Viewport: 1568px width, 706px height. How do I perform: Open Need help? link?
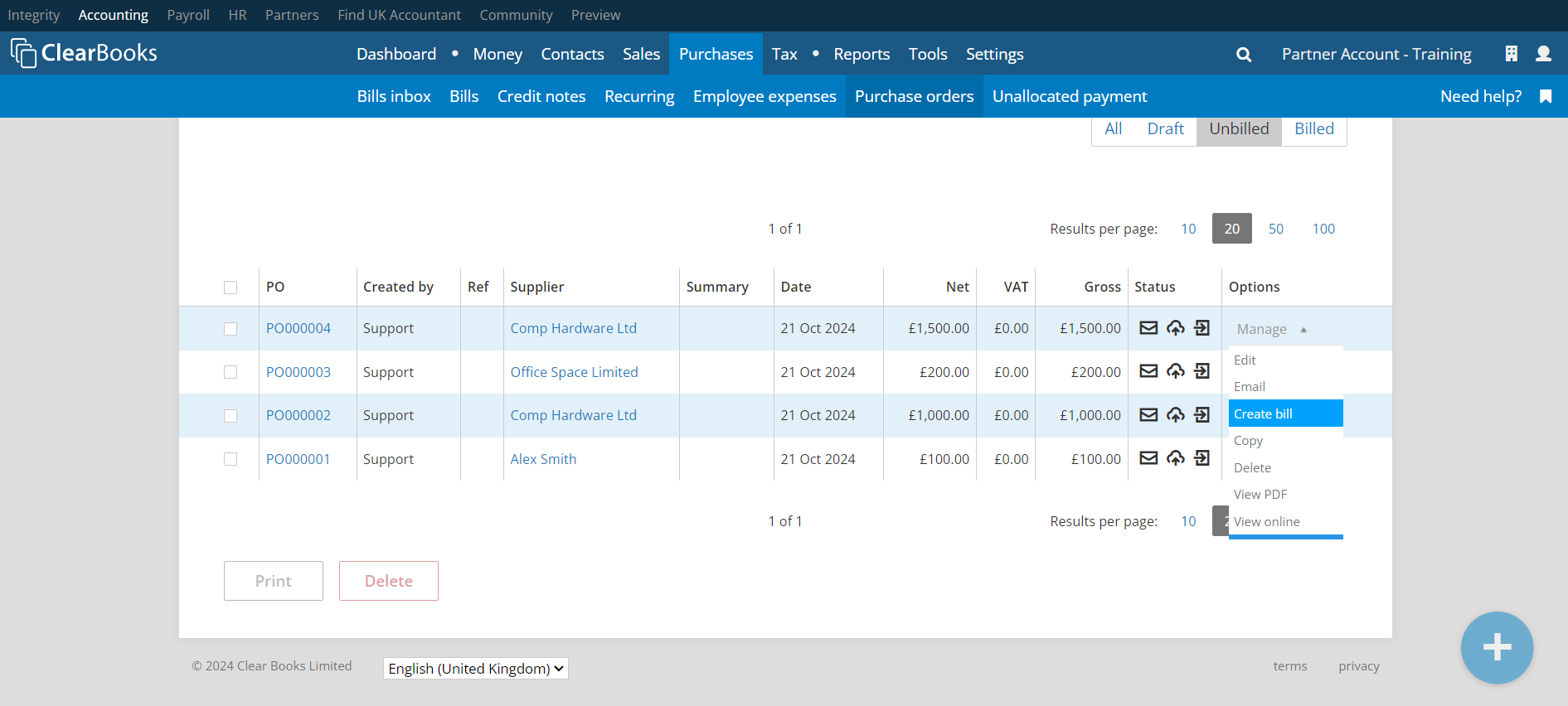click(1481, 96)
